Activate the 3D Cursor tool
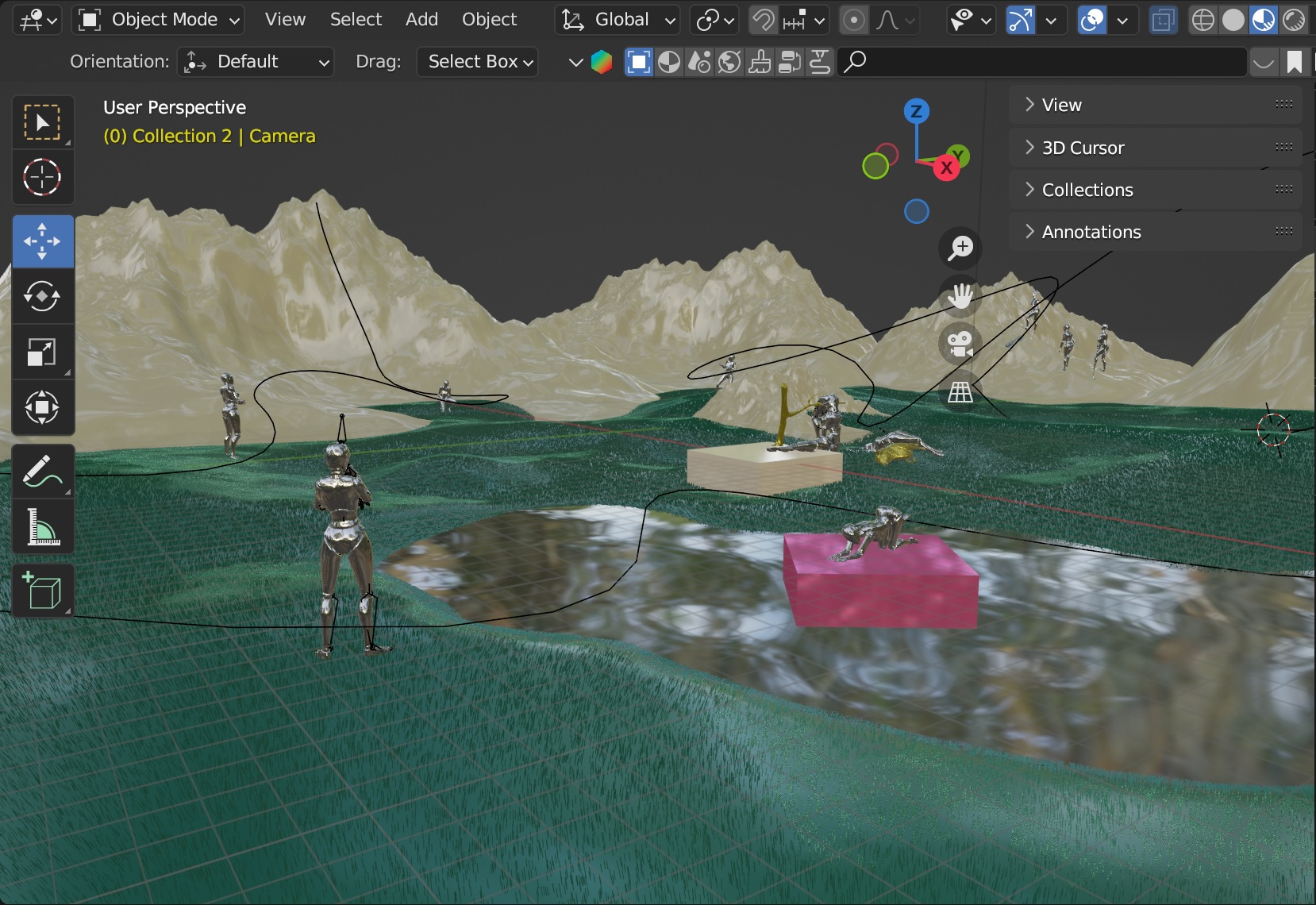This screenshot has height=905, width=1316. 42,177
